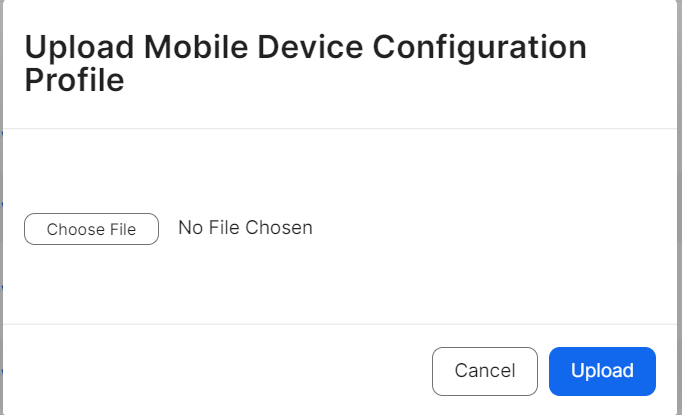Click the empty area above Choose File
Image resolution: width=682 pixels, height=415 pixels.
[200, 170]
